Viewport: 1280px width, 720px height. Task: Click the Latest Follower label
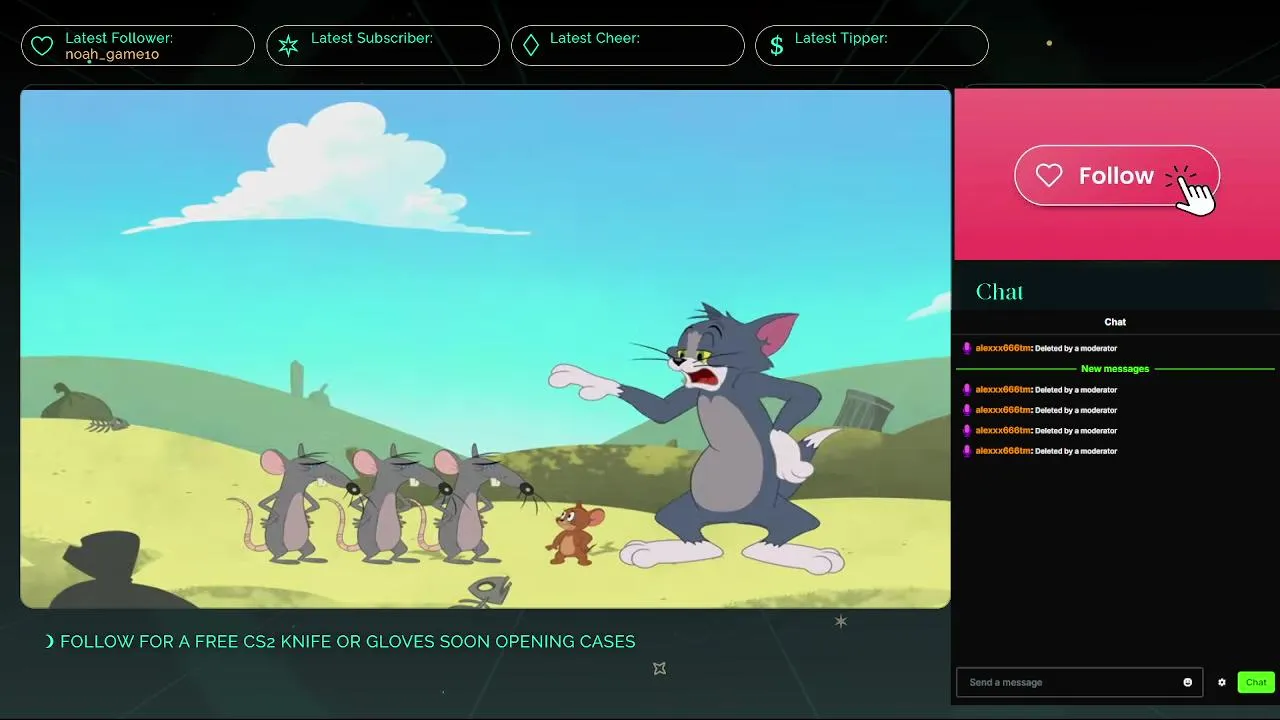[x=119, y=38]
